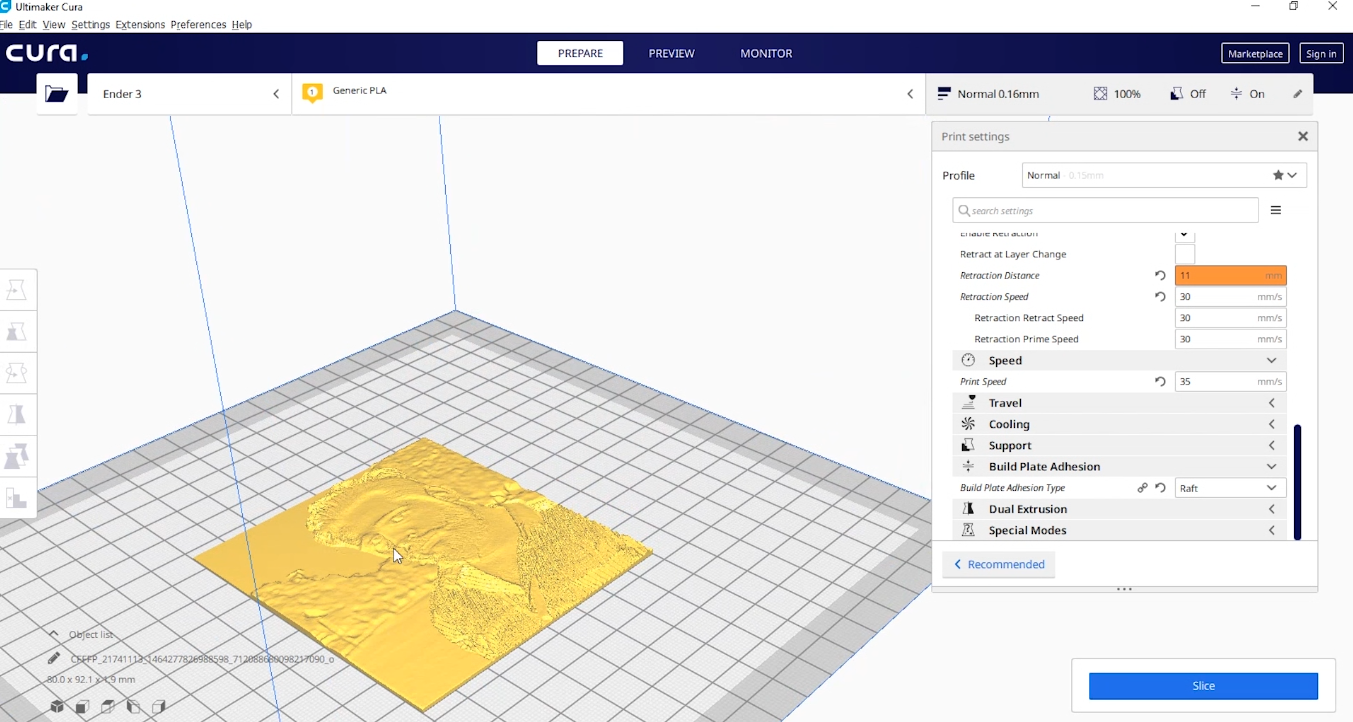This screenshot has height=722, width=1353.
Task: Click the infill 100% icon
Action: pyautogui.click(x=1100, y=94)
